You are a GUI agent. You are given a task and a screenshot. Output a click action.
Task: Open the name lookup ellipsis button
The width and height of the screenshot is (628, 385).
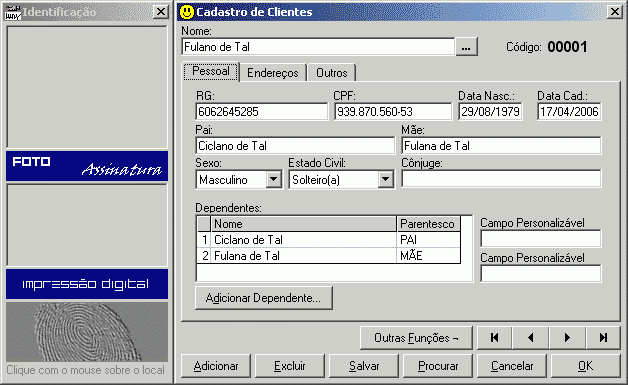click(x=466, y=47)
